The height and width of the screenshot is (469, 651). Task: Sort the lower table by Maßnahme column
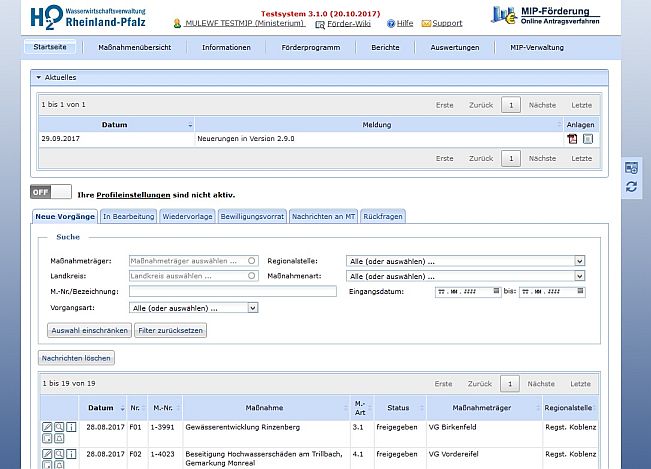(x=346, y=408)
